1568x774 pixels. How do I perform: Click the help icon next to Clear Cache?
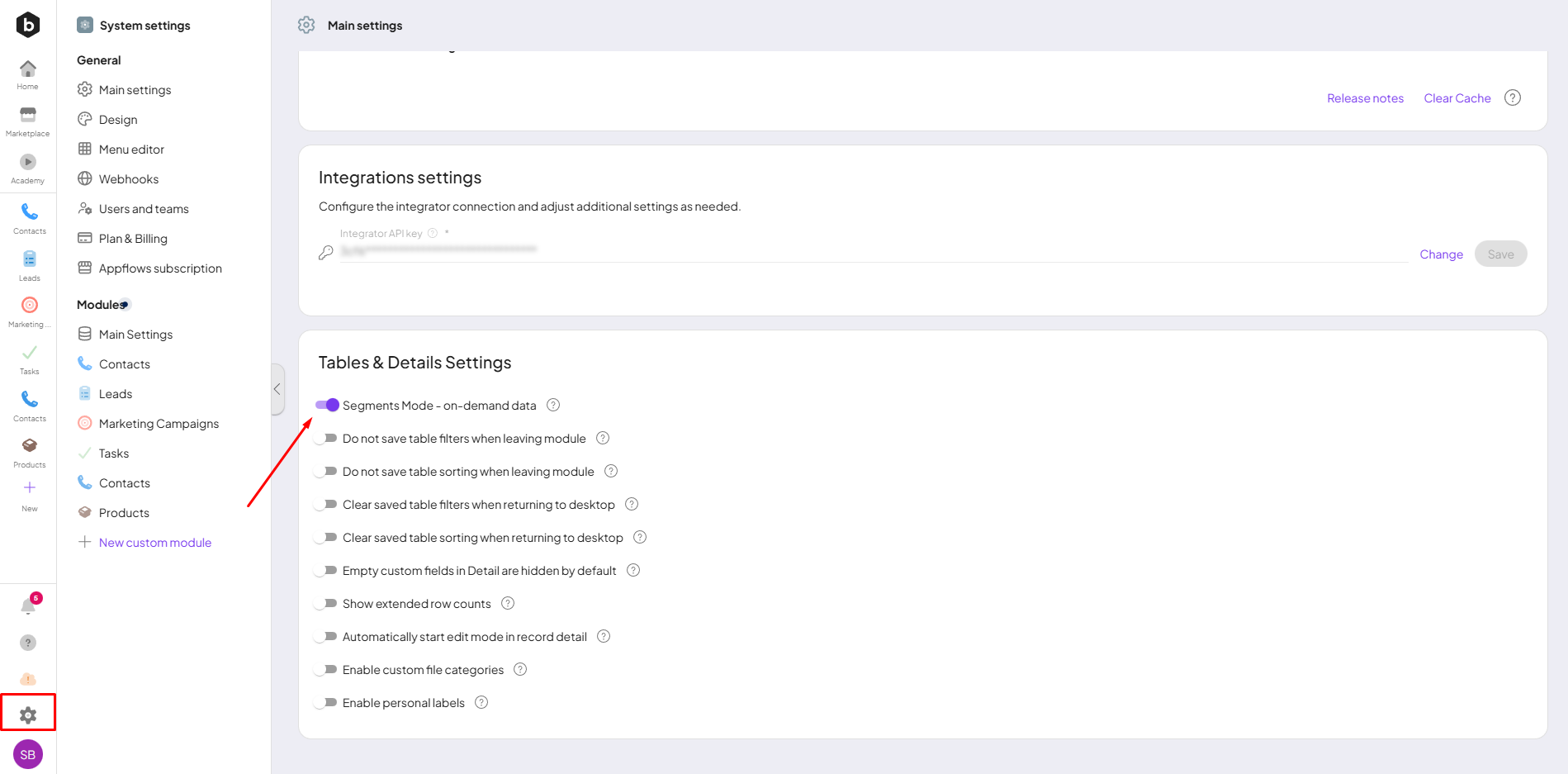pyautogui.click(x=1512, y=98)
